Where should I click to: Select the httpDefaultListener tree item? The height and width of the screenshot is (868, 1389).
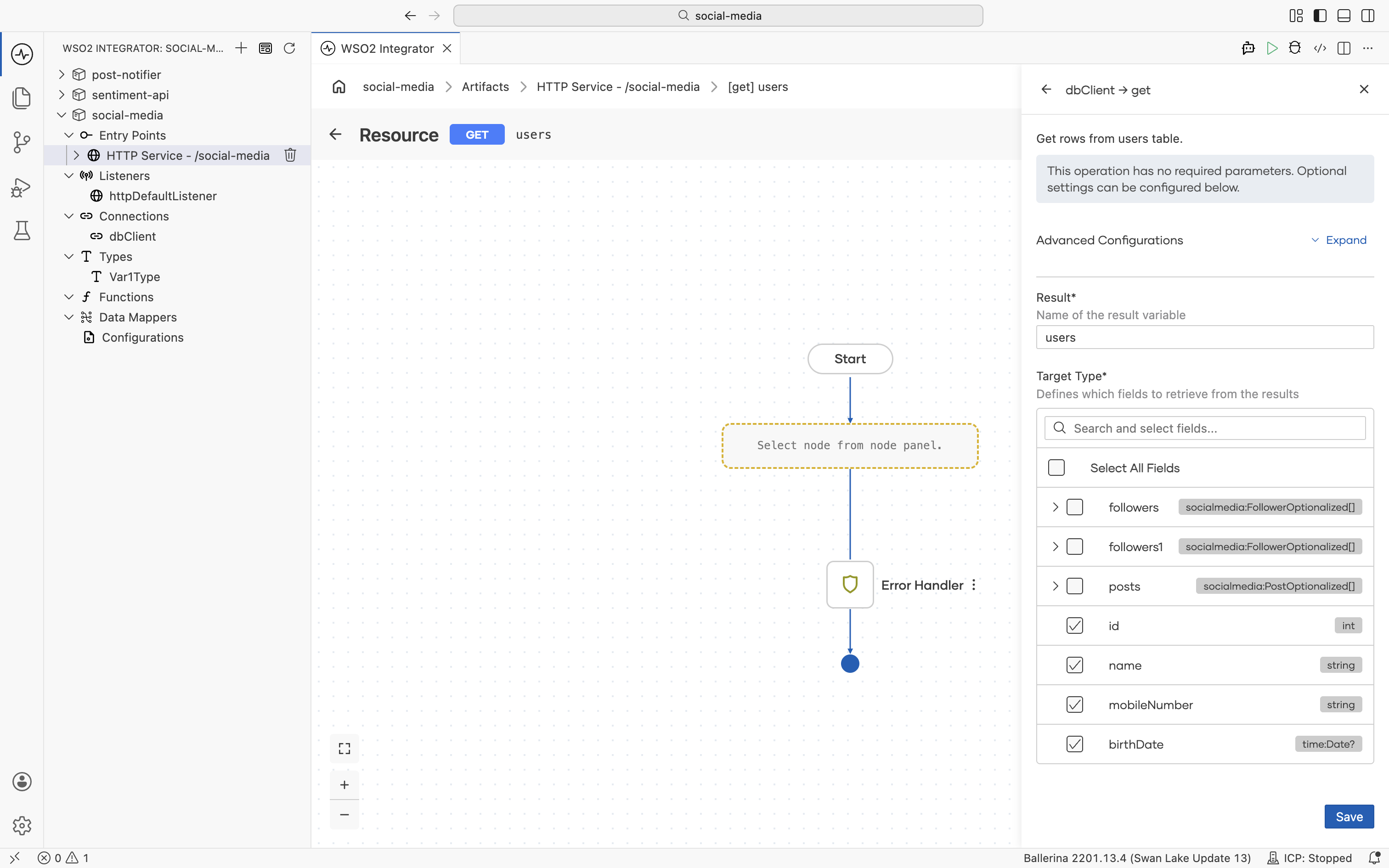click(163, 196)
